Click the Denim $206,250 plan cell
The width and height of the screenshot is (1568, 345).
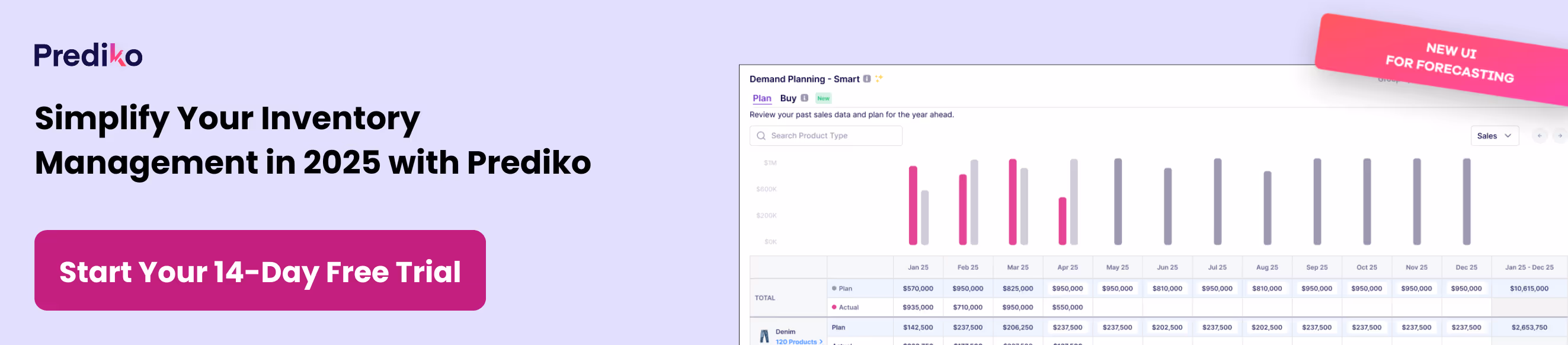click(x=1017, y=327)
